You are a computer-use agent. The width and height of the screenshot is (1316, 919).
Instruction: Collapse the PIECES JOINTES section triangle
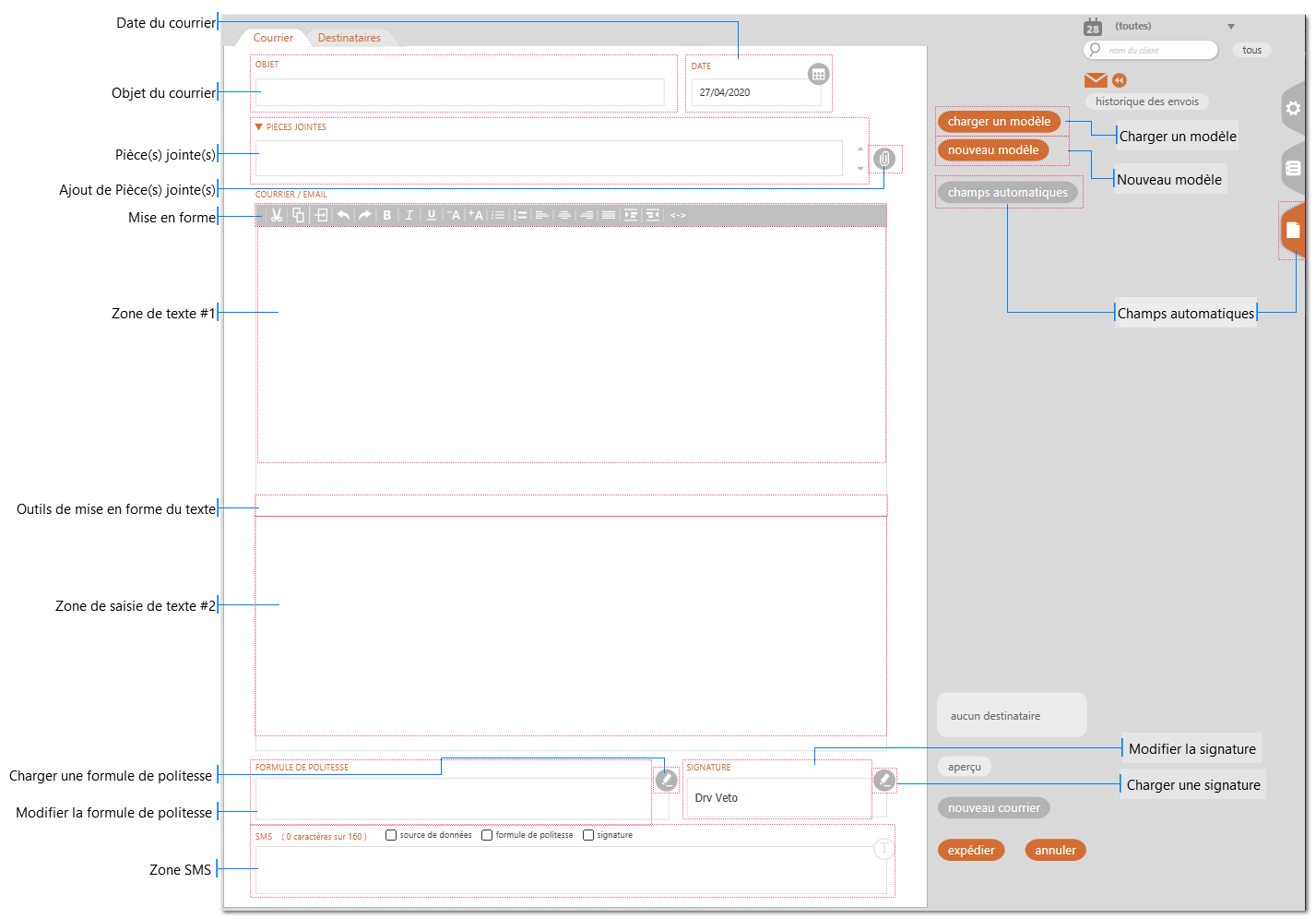pyautogui.click(x=259, y=126)
